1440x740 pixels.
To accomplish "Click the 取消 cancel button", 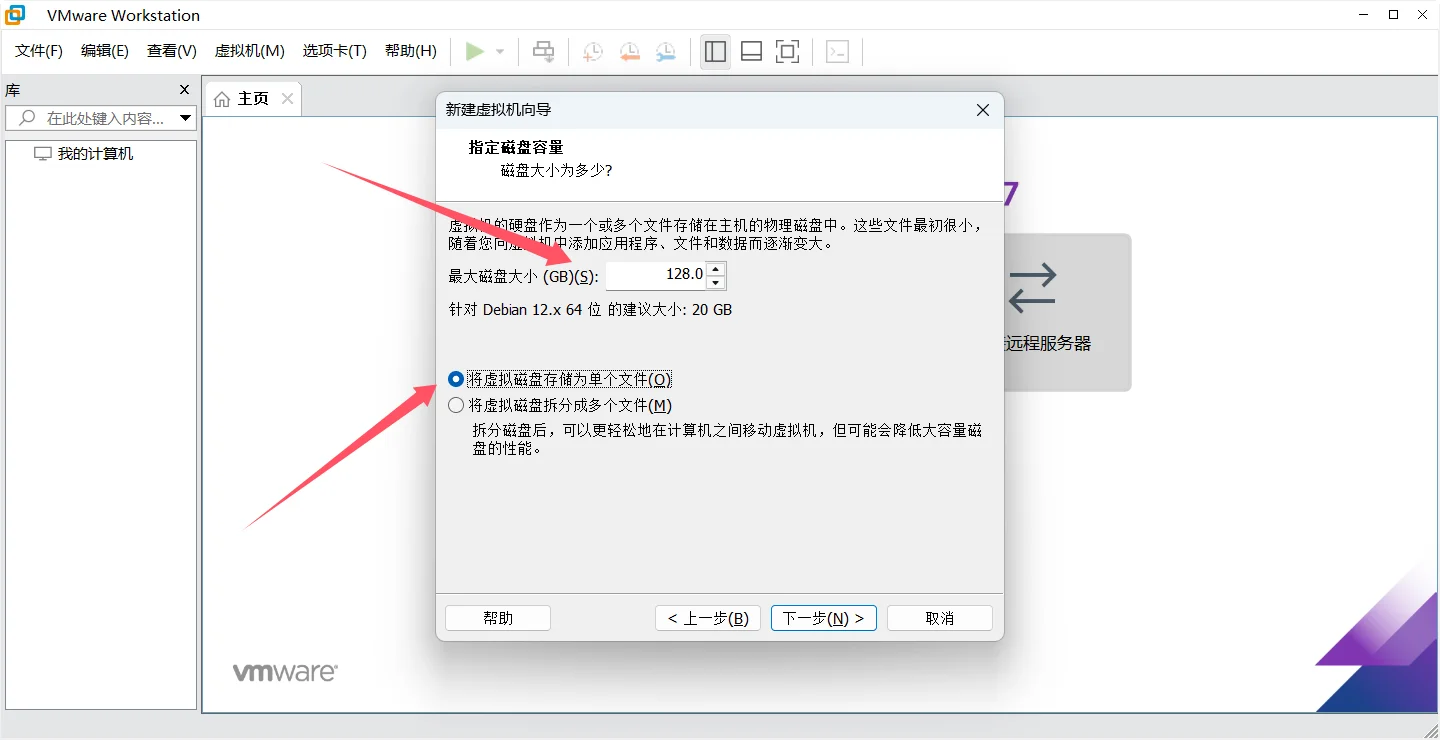I will tap(940, 618).
